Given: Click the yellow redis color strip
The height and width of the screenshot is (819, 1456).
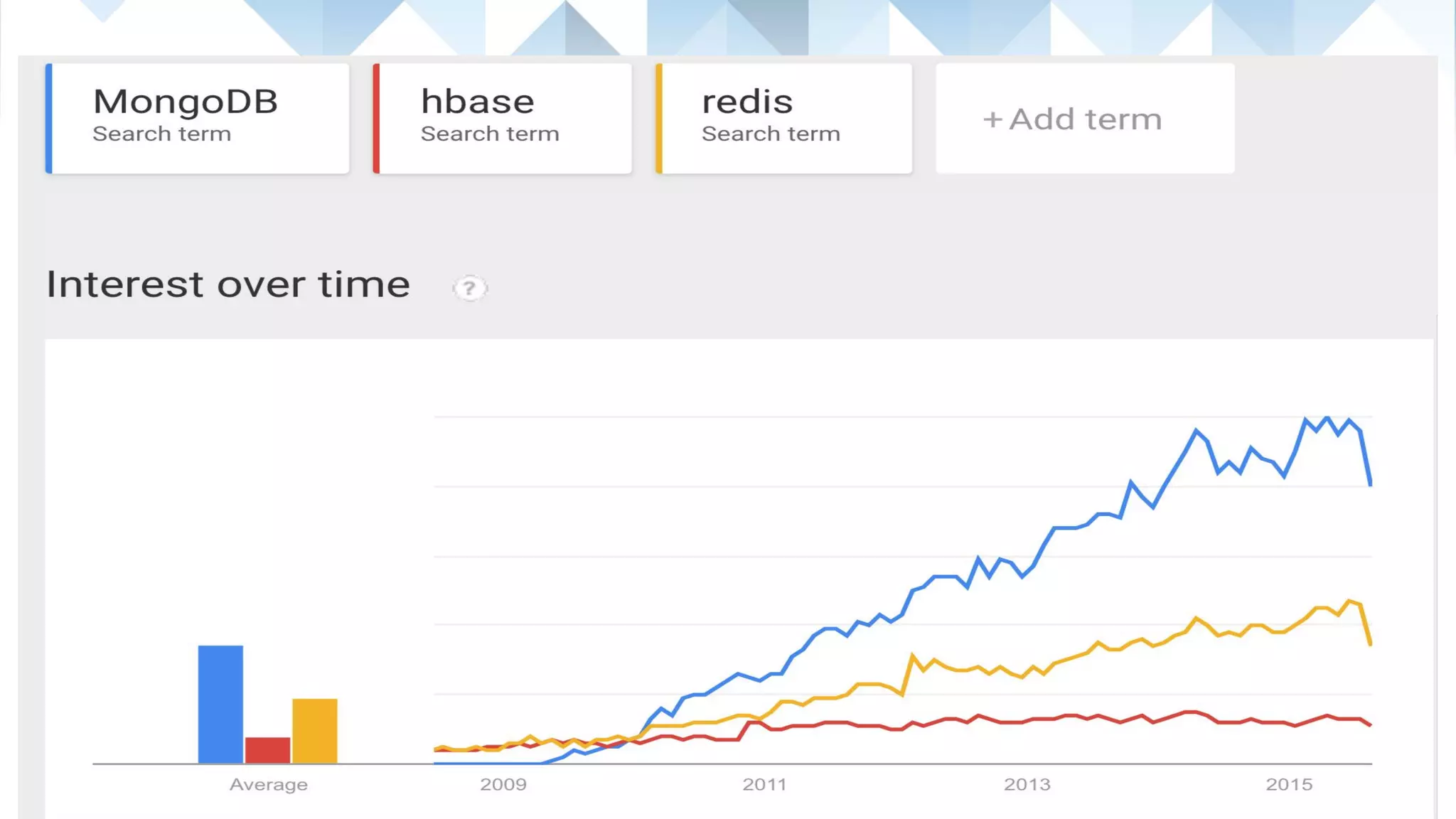Looking at the screenshot, I should pyautogui.click(x=659, y=118).
